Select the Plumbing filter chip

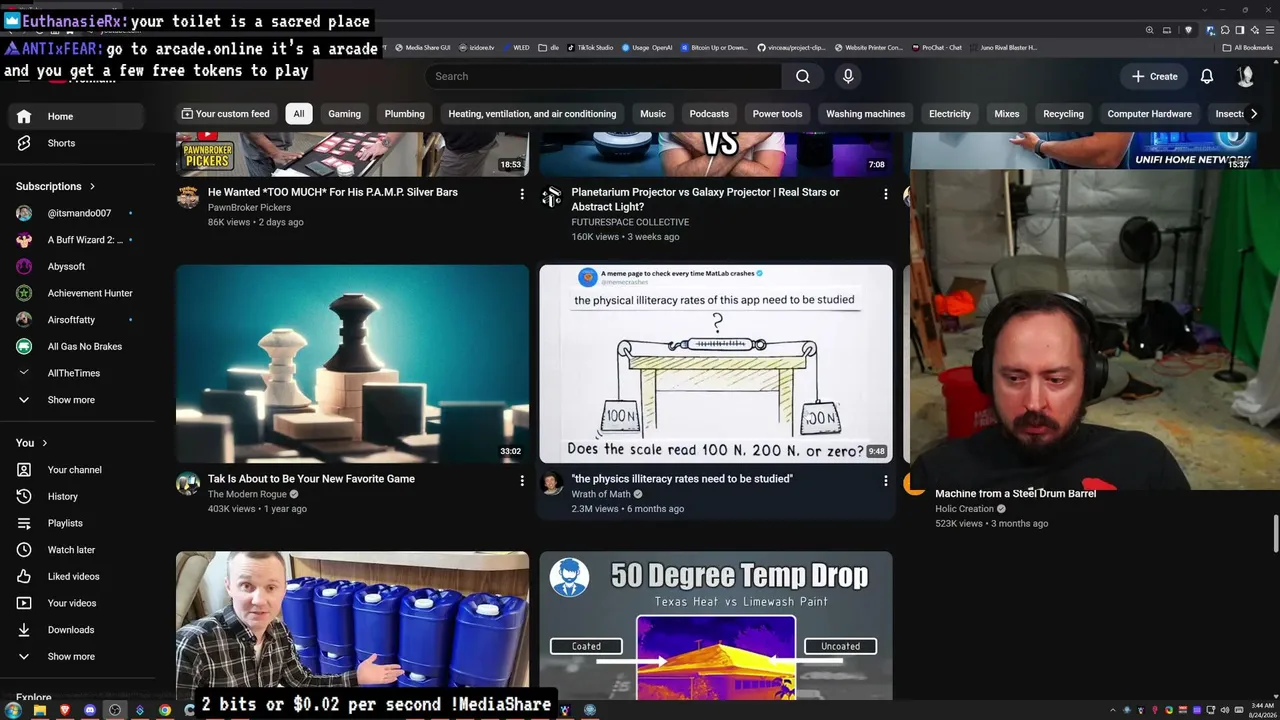tap(404, 114)
